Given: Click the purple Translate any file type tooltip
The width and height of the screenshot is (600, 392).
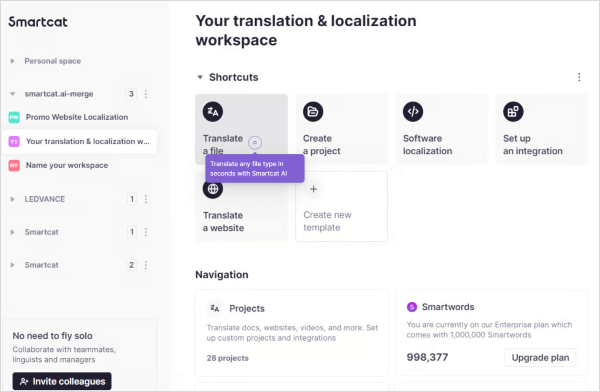Looking at the screenshot, I should pos(255,168).
